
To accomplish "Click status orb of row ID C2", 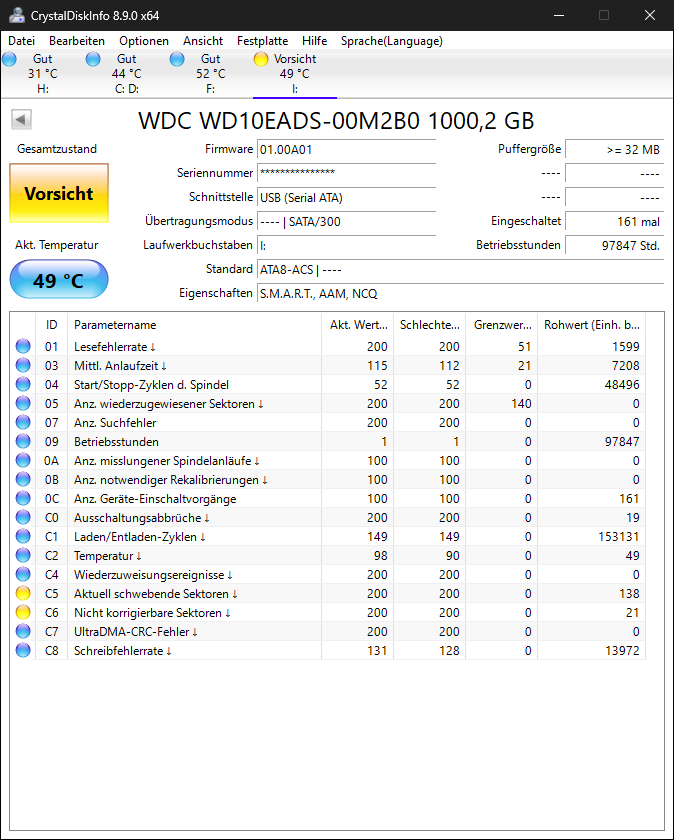I will click(23, 556).
